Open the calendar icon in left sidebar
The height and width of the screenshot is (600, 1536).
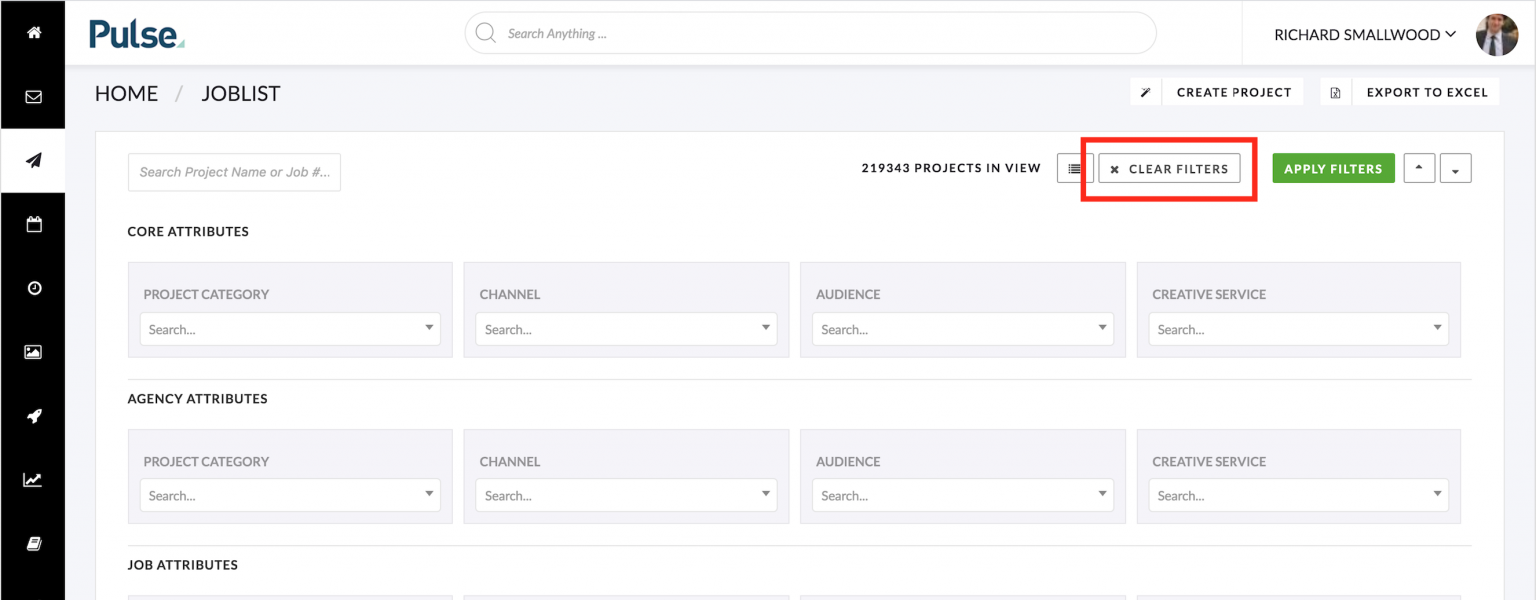coord(33,225)
